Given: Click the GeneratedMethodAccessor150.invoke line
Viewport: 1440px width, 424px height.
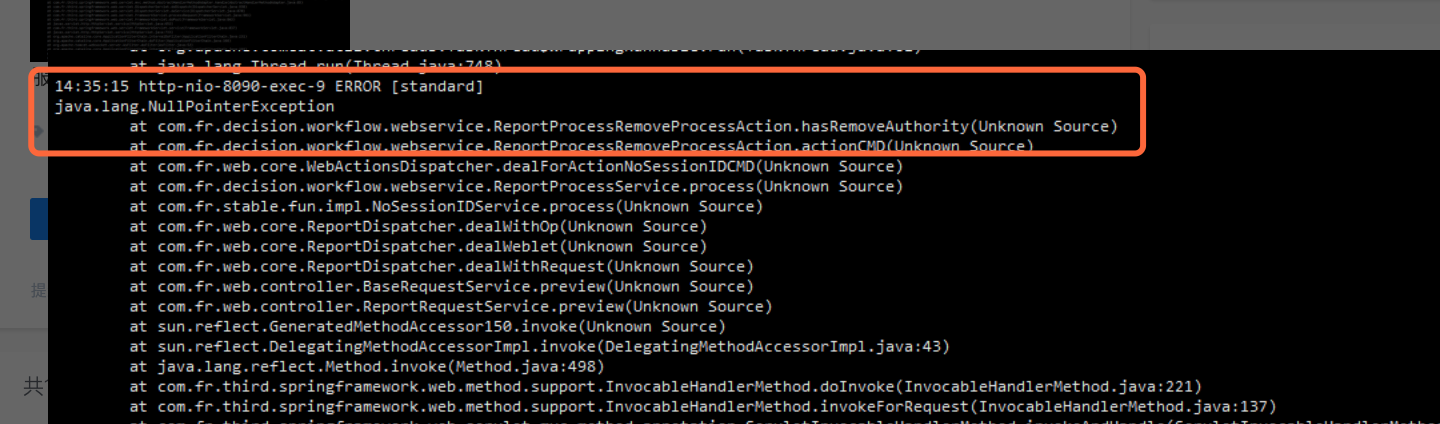Looking at the screenshot, I should 427,326.
